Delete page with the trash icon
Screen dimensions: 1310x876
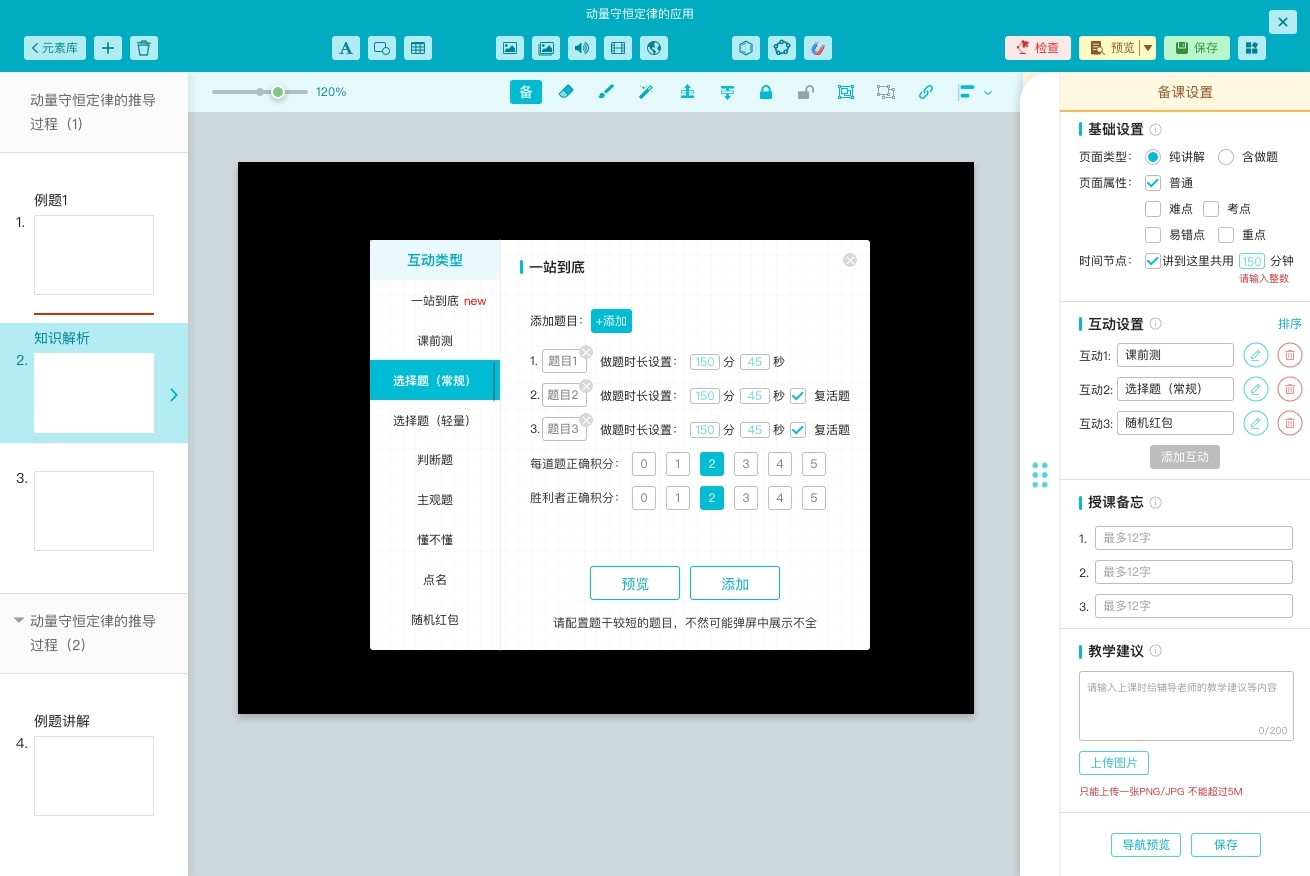tap(144, 48)
